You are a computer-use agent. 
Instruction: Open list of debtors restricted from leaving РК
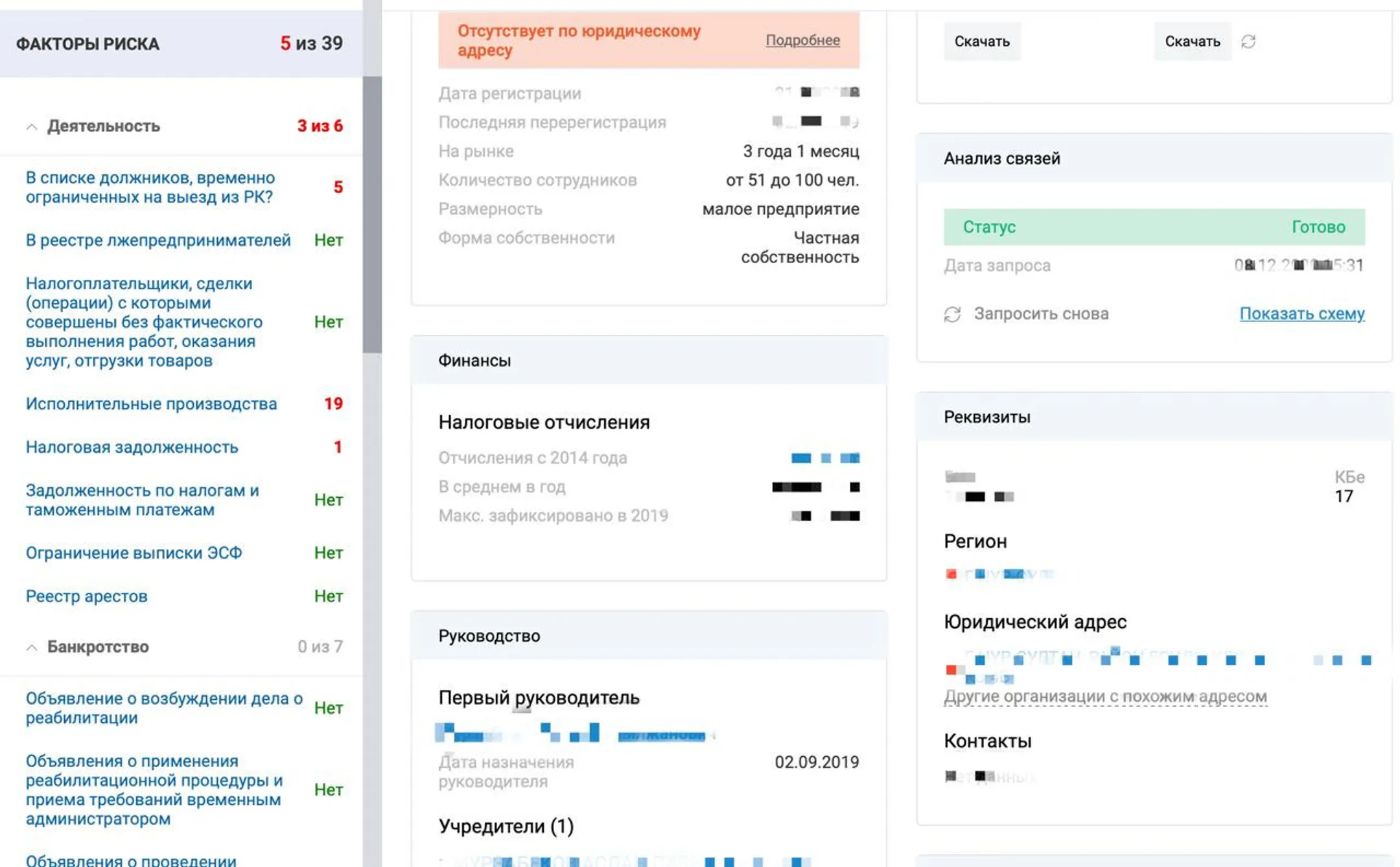150,187
